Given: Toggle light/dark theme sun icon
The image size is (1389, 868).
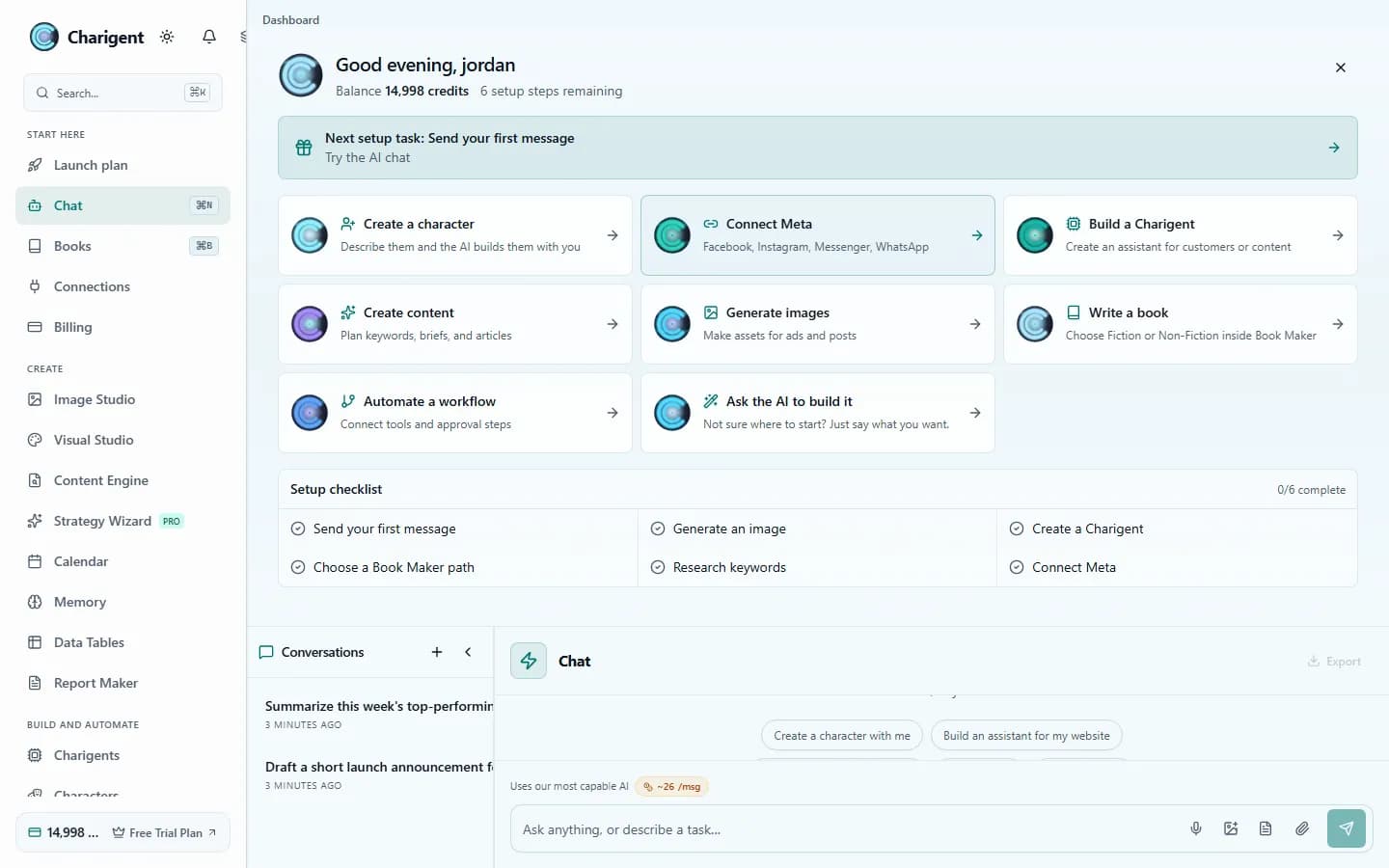Looking at the screenshot, I should pos(167,37).
